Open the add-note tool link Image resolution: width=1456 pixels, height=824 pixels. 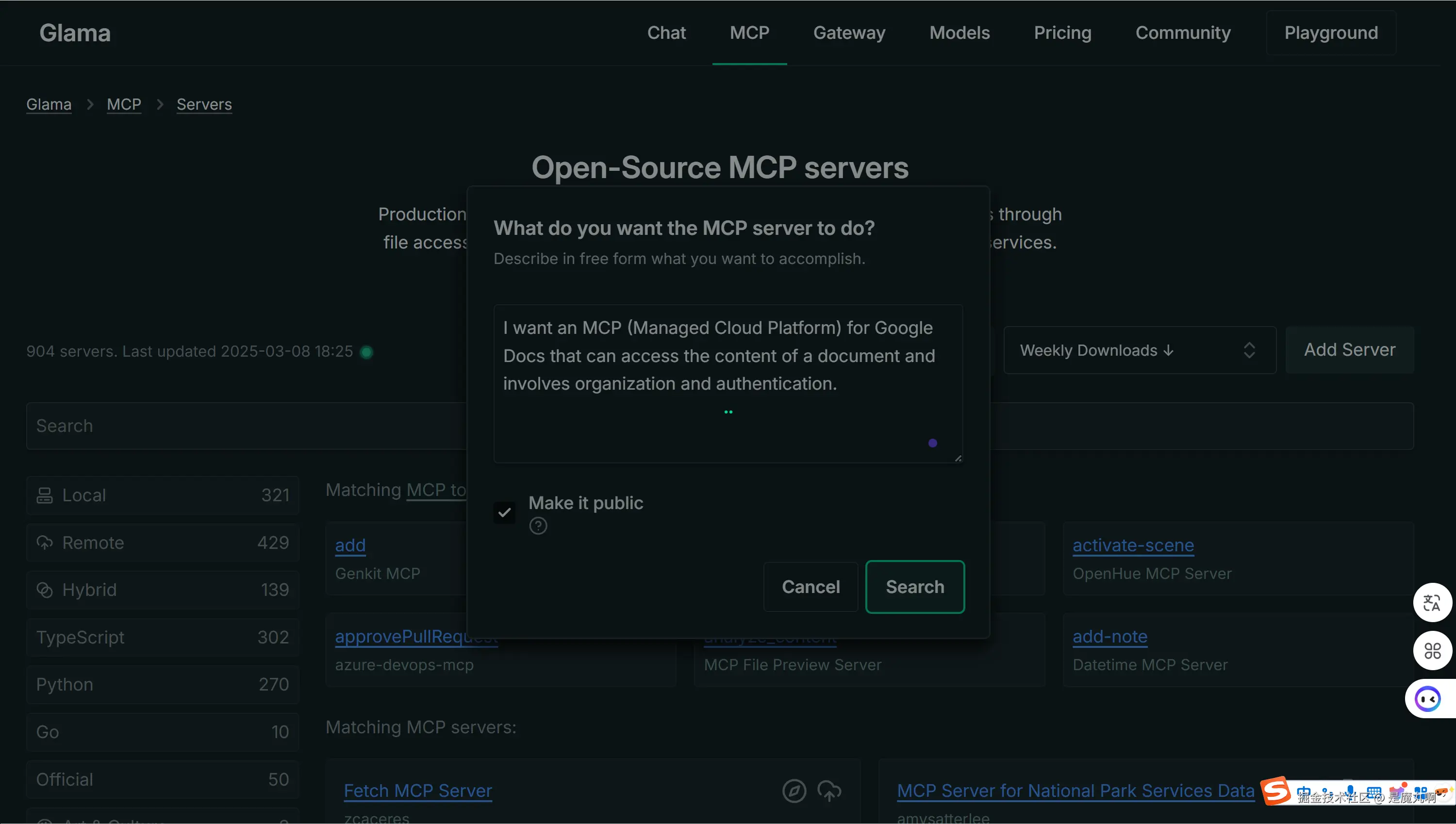pos(1109,636)
